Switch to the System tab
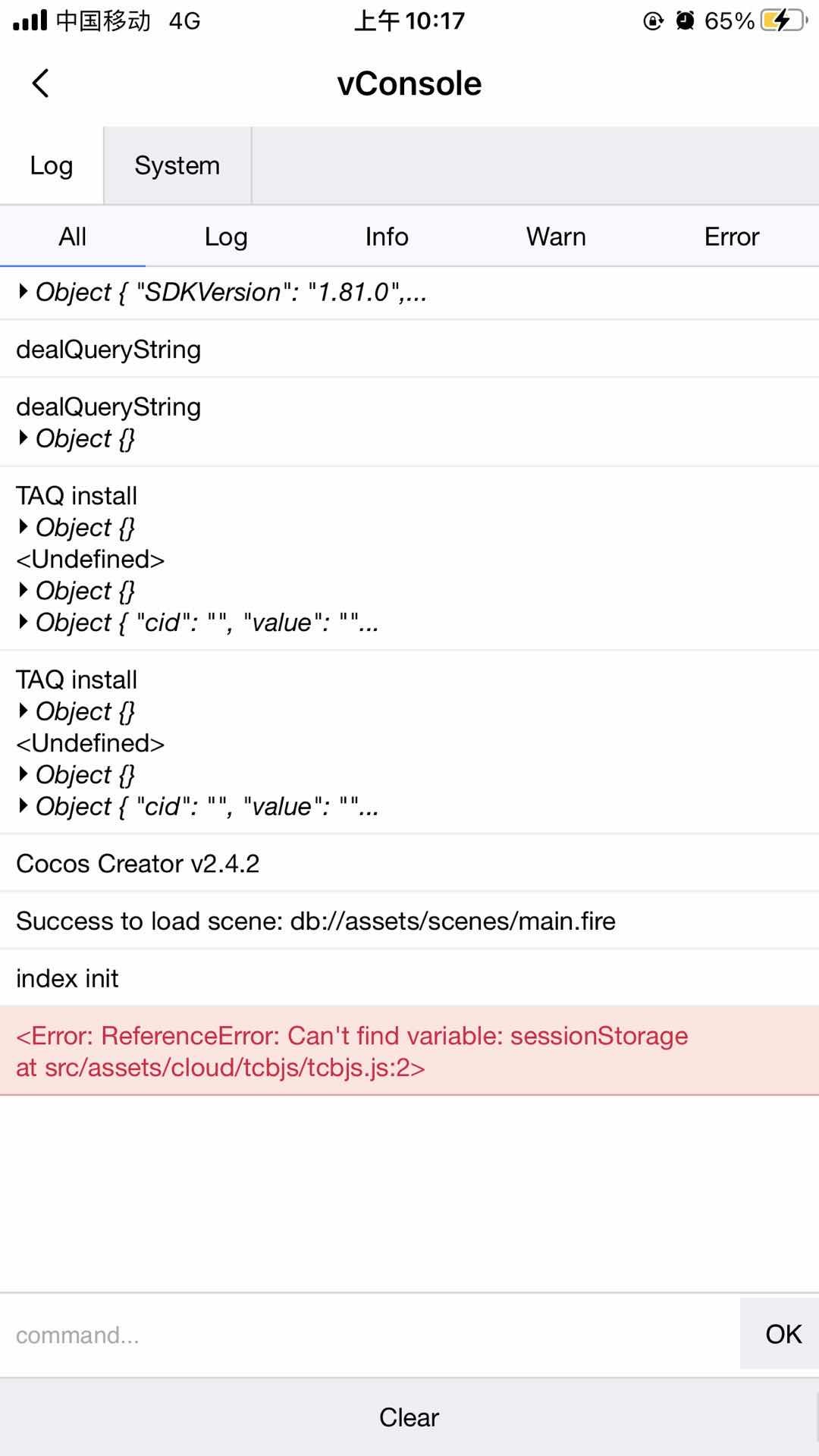This screenshot has width=819, height=1456. pos(177,165)
